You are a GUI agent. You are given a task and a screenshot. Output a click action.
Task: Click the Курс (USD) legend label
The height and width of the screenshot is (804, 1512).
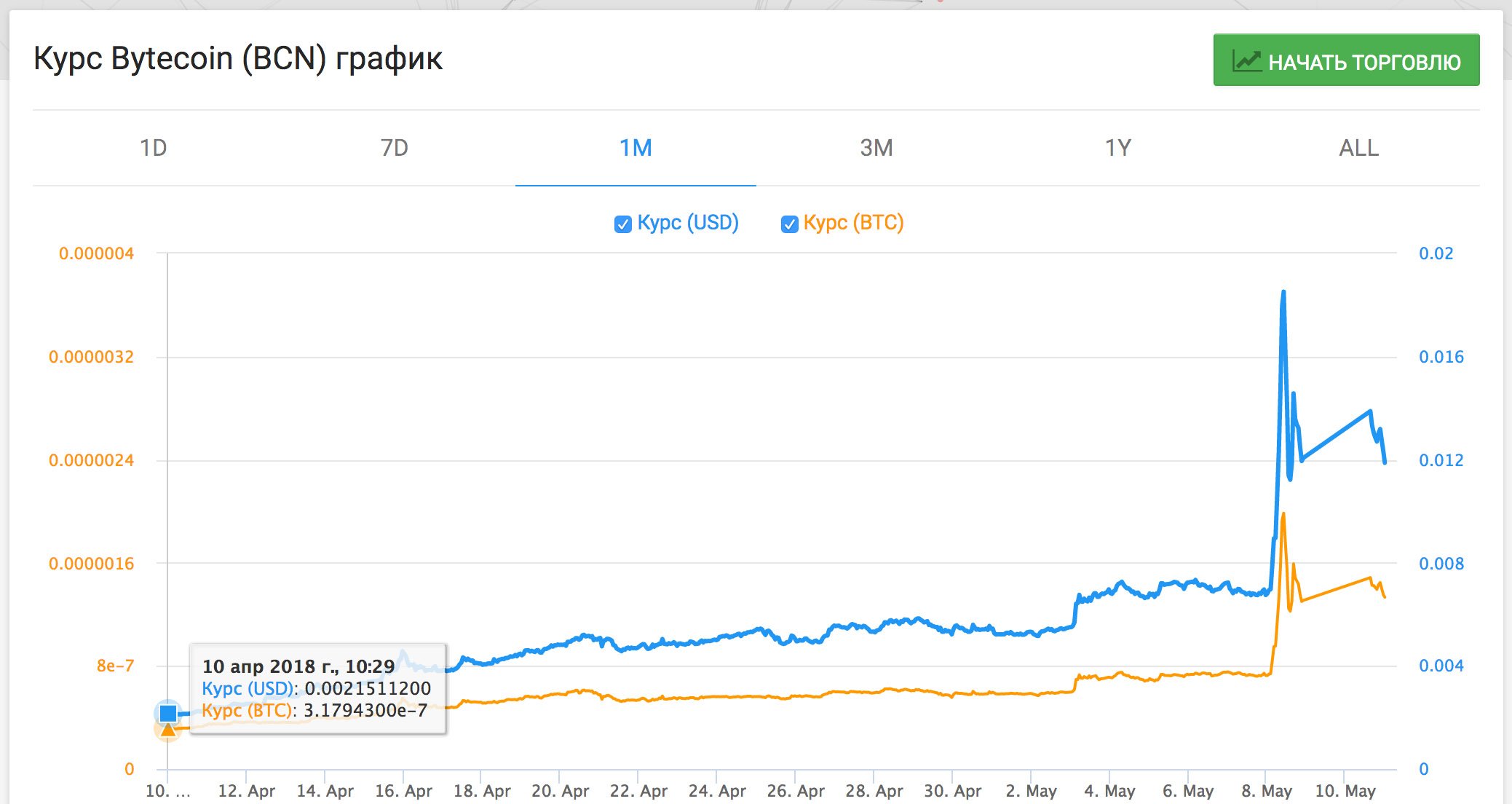pos(688,223)
